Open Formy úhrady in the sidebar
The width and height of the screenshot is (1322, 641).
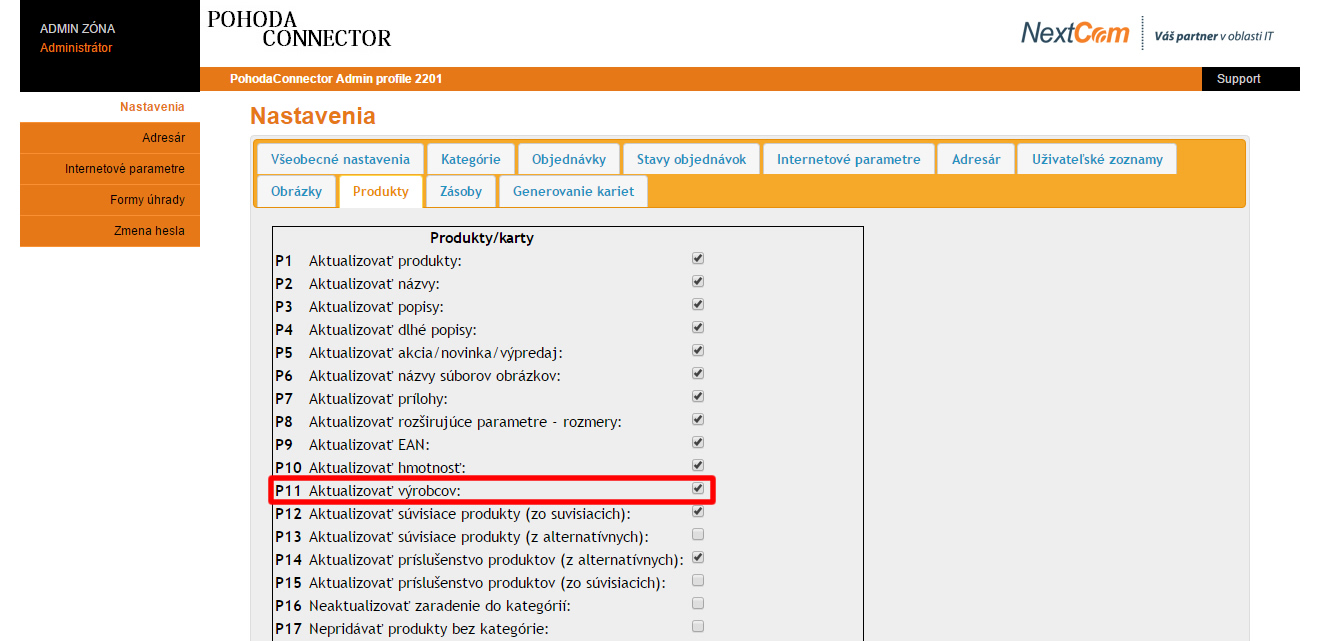[x=110, y=200]
